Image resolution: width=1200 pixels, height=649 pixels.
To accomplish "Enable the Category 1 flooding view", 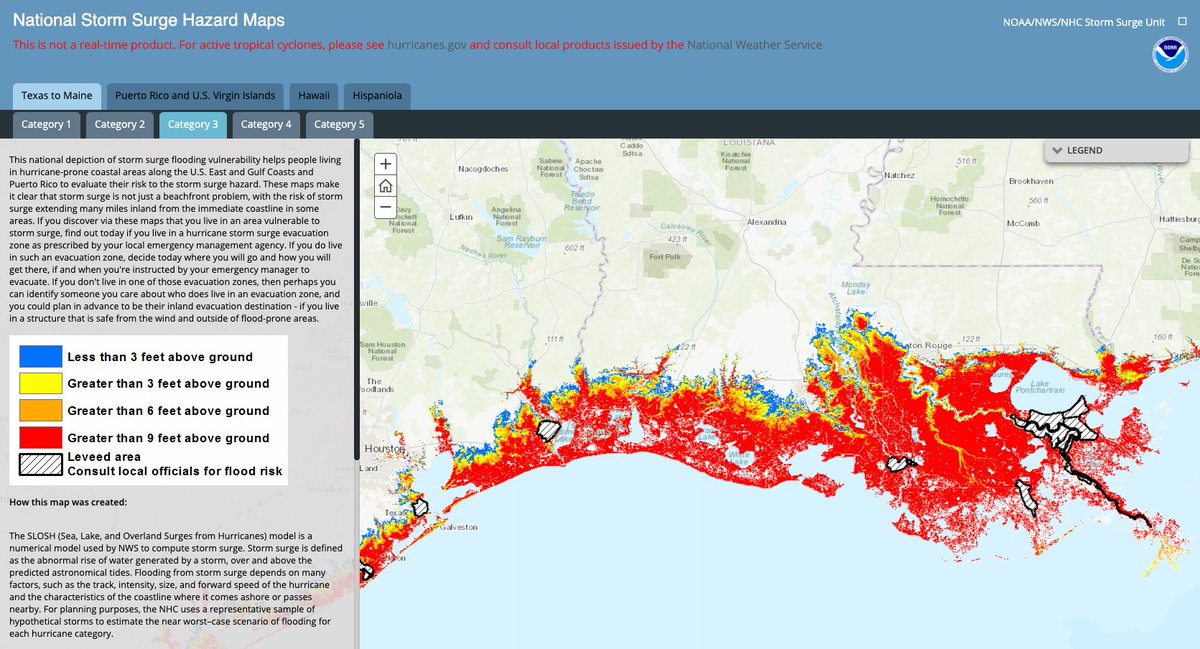I will click(45, 125).
